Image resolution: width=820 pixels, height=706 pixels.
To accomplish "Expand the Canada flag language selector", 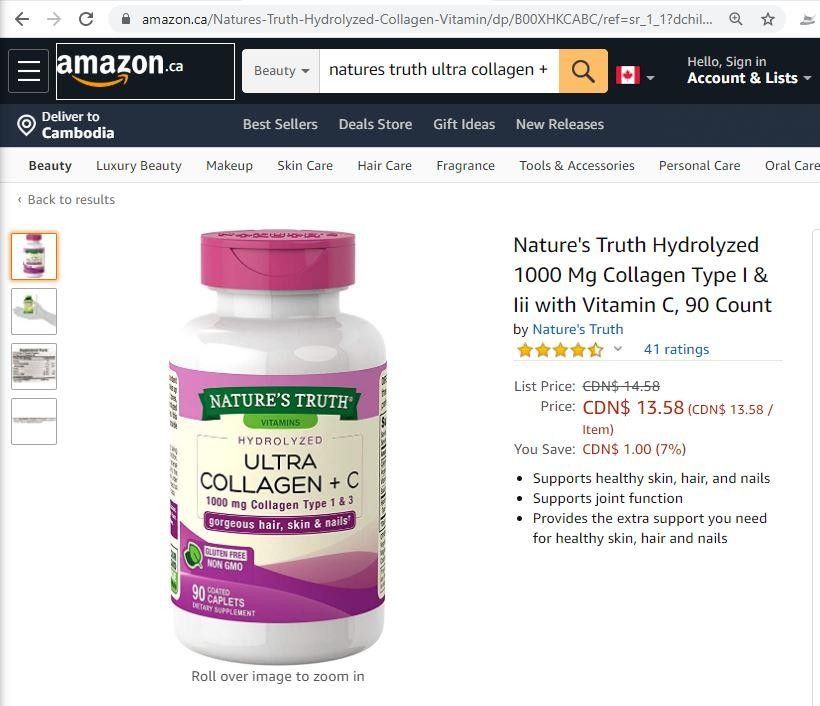I will pos(635,76).
